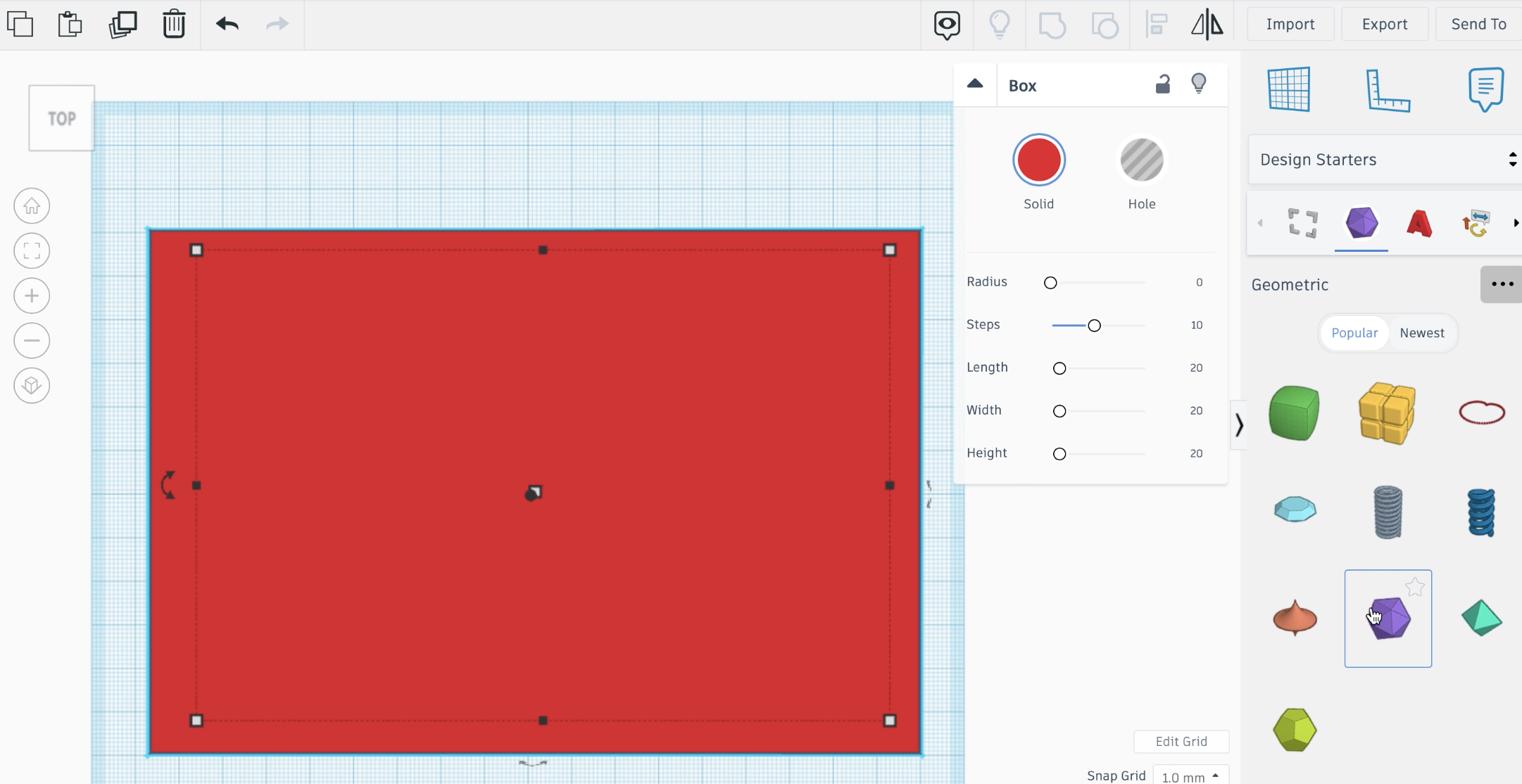Click the Snap Grid input field

(x=1192, y=776)
